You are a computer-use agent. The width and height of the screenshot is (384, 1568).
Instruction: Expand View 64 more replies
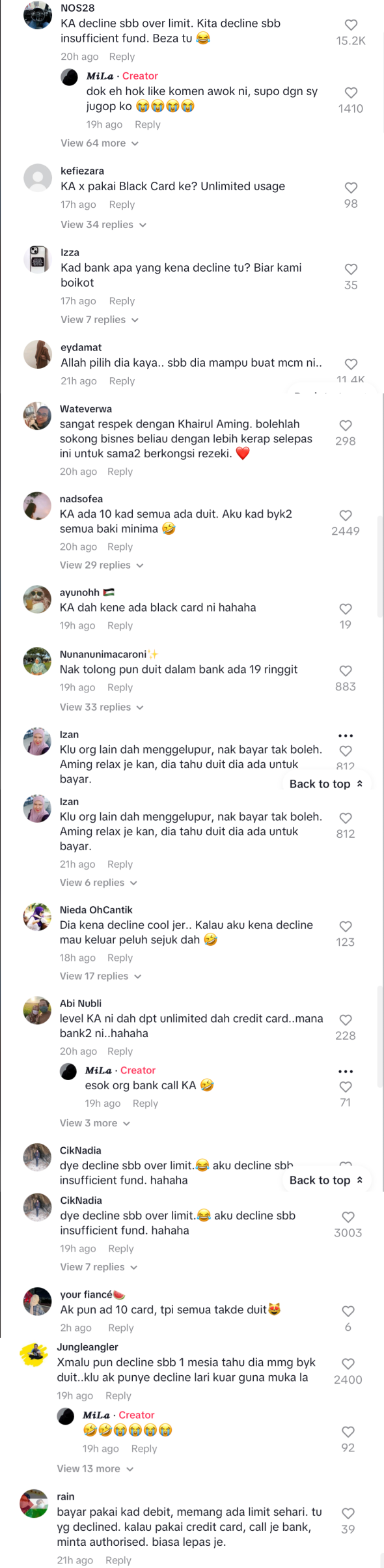coord(100,143)
